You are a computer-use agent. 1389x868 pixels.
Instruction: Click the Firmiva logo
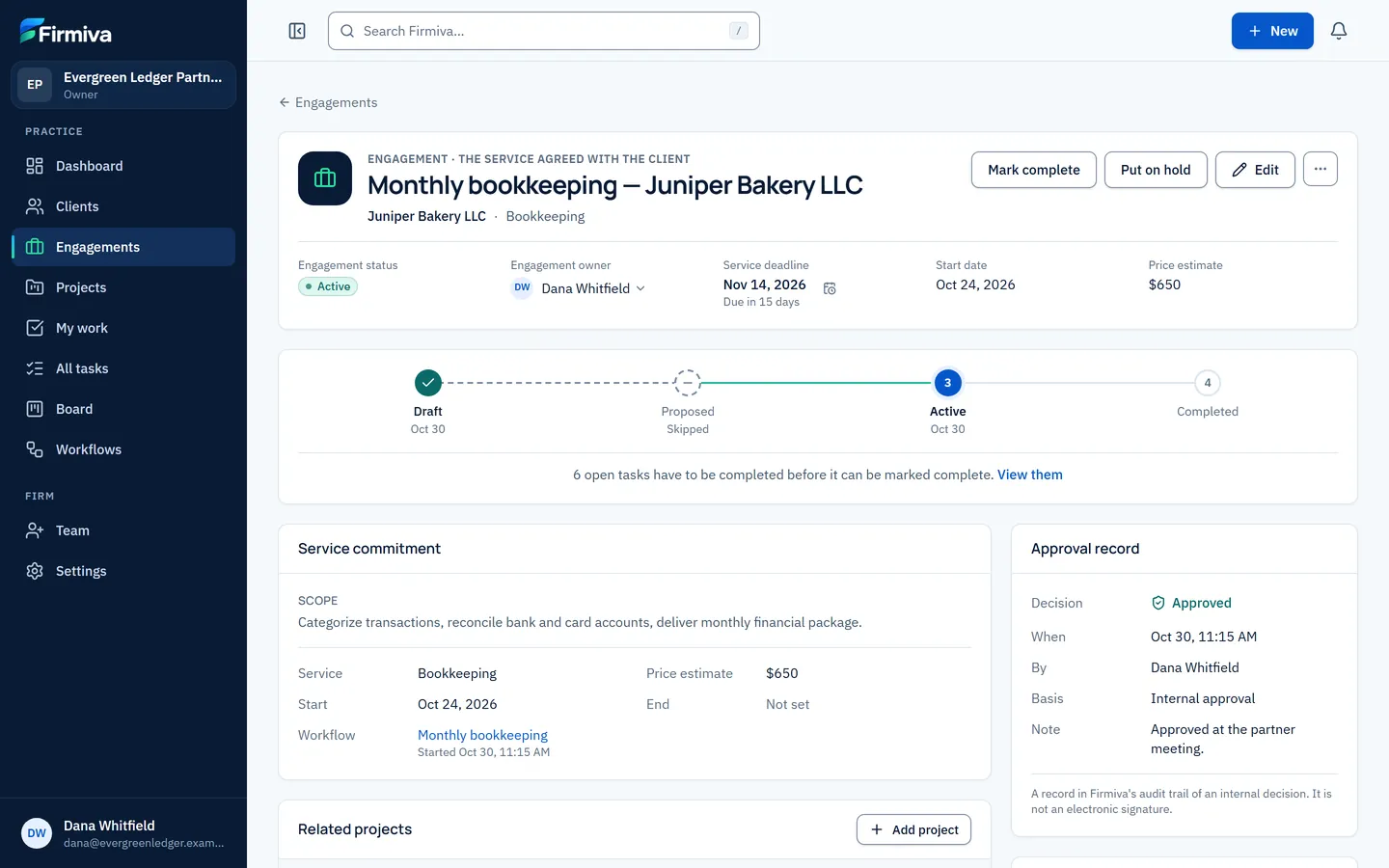66,32
